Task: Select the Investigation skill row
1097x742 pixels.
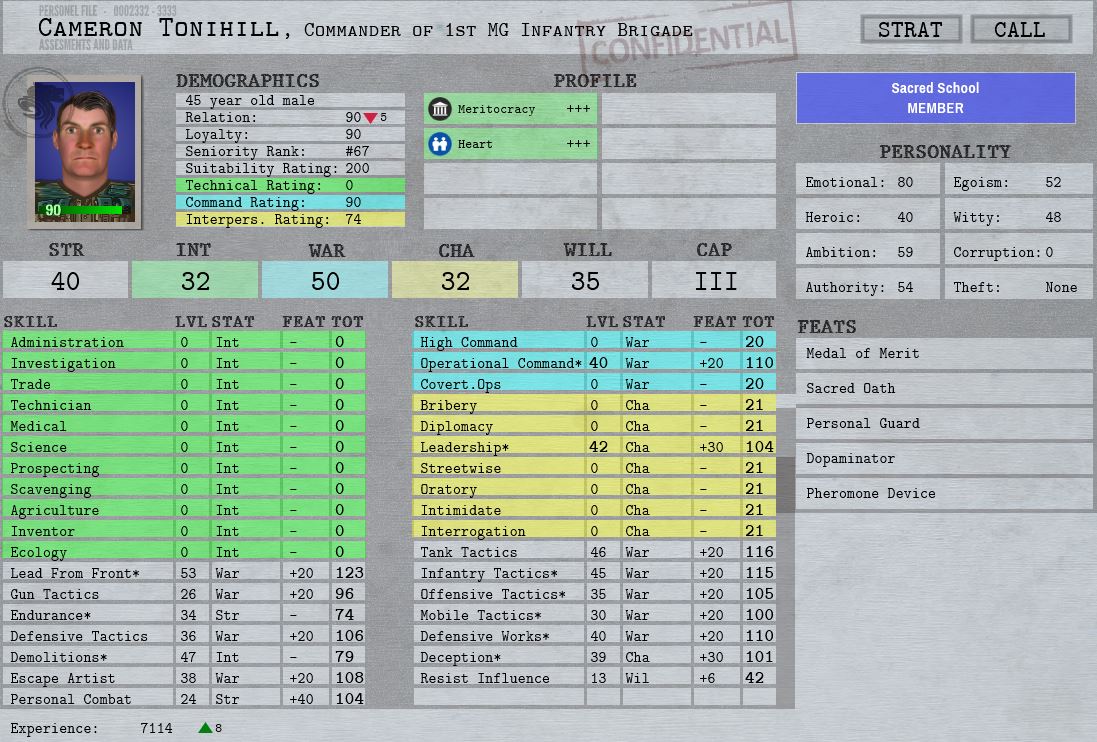Action: click(x=184, y=363)
